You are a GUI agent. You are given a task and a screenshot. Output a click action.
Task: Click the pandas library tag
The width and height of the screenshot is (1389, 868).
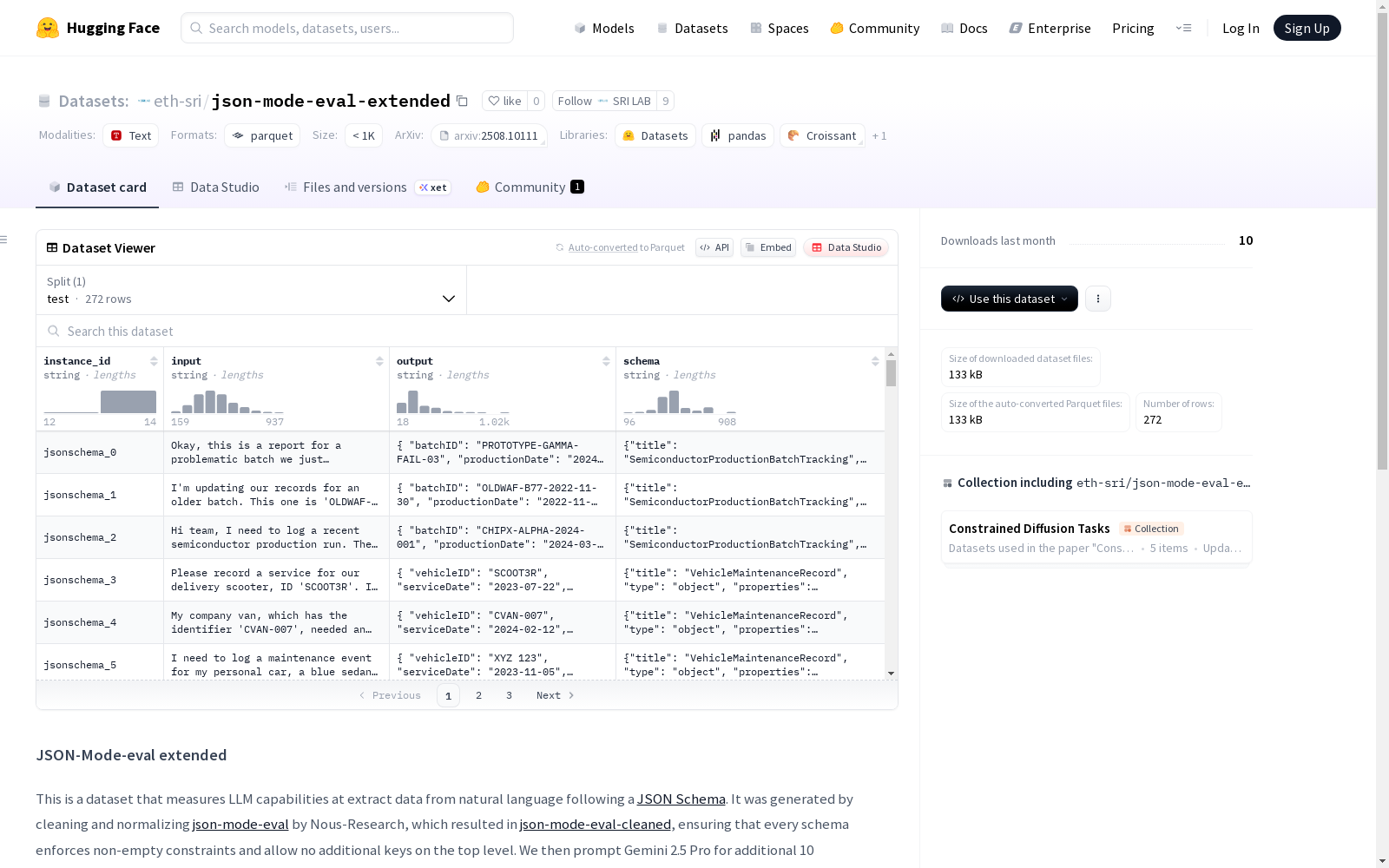click(x=738, y=135)
